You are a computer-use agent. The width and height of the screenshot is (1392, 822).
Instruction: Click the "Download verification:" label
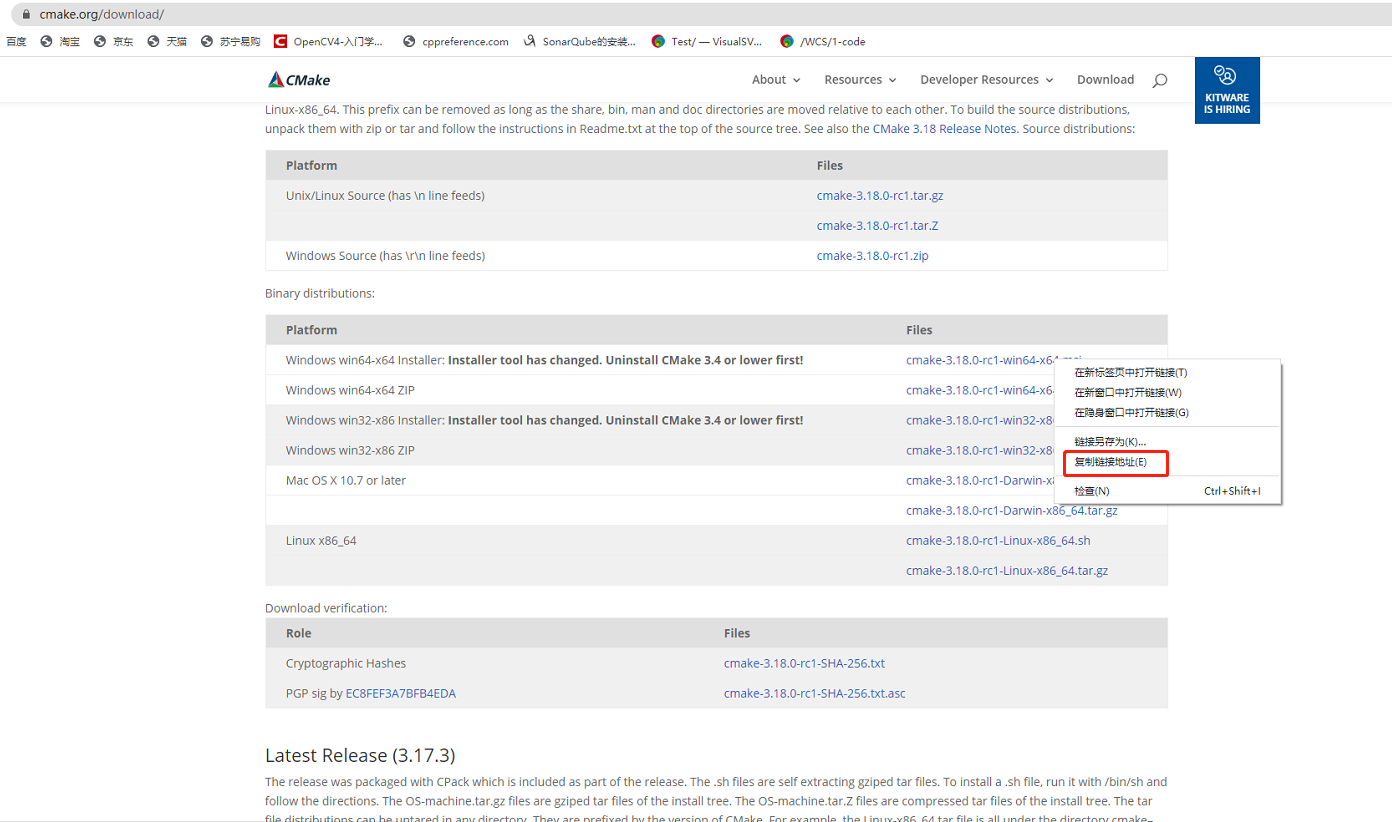click(x=326, y=608)
